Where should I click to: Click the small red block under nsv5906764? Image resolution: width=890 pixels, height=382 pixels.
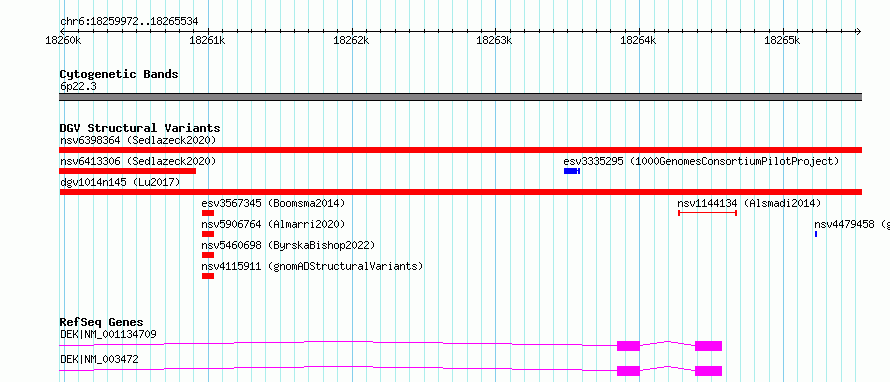point(208,234)
